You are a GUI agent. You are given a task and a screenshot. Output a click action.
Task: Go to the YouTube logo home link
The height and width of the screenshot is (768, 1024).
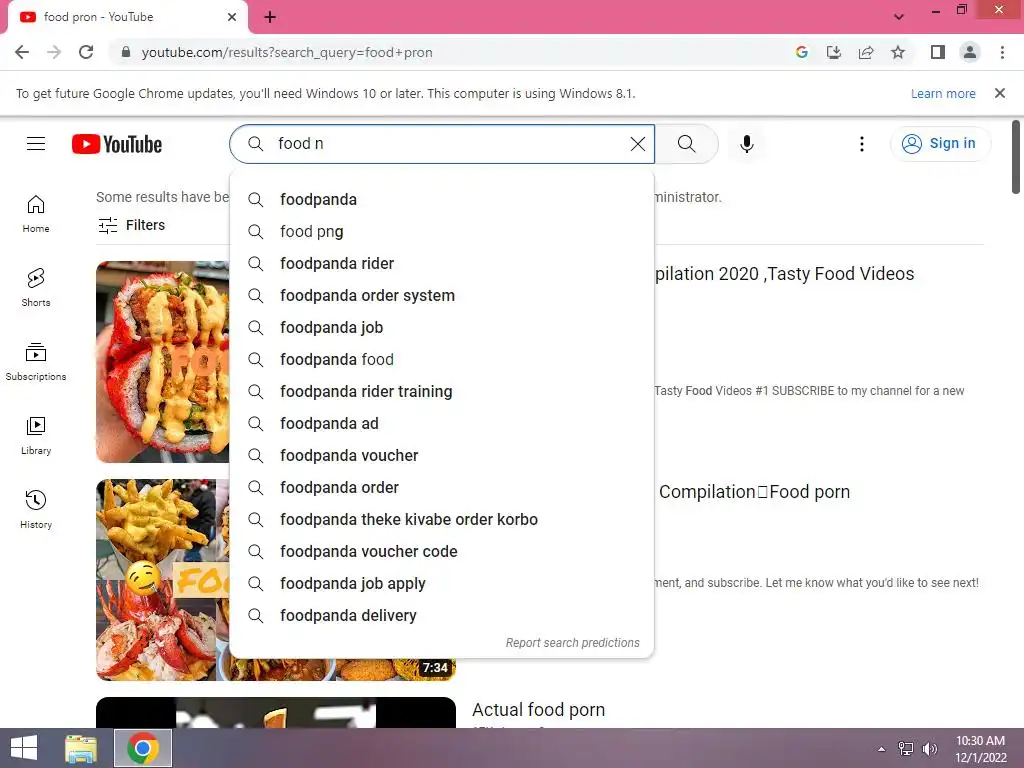(117, 144)
